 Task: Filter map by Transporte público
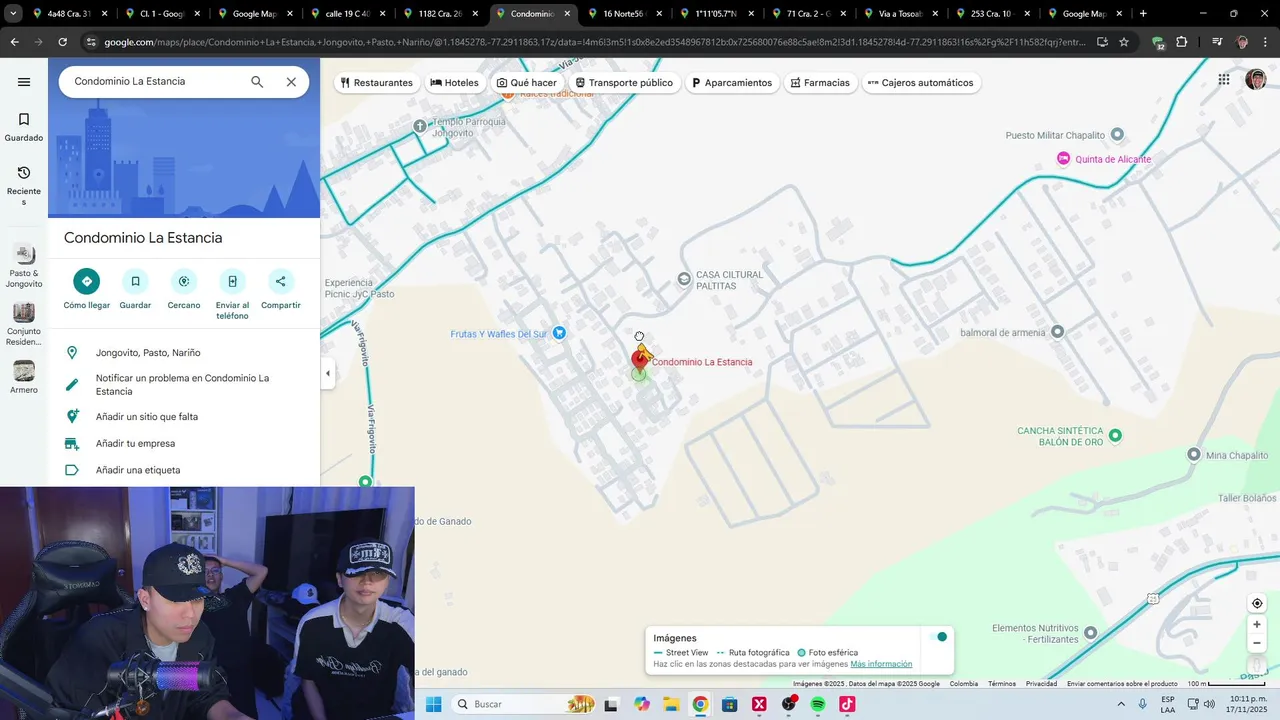pyautogui.click(x=624, y=83)
